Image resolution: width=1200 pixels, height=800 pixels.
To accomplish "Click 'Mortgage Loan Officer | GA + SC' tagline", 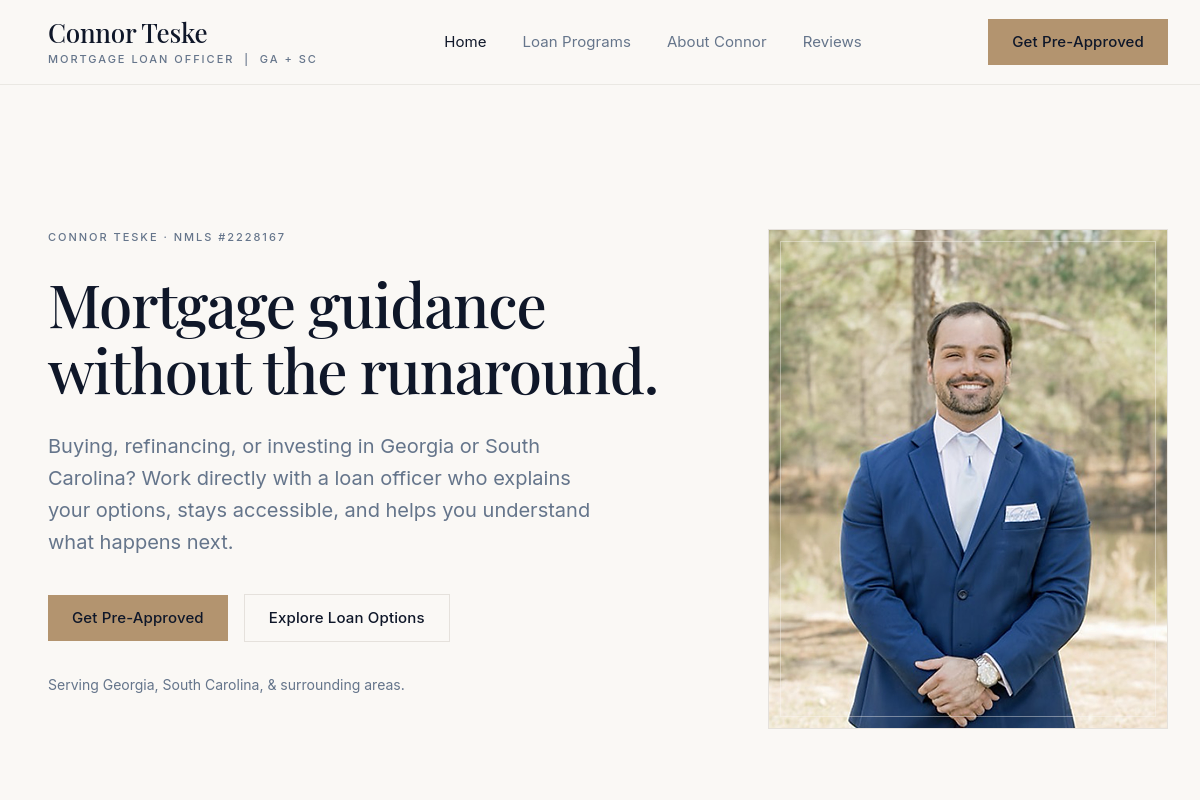I will click(x=182, y=59).
